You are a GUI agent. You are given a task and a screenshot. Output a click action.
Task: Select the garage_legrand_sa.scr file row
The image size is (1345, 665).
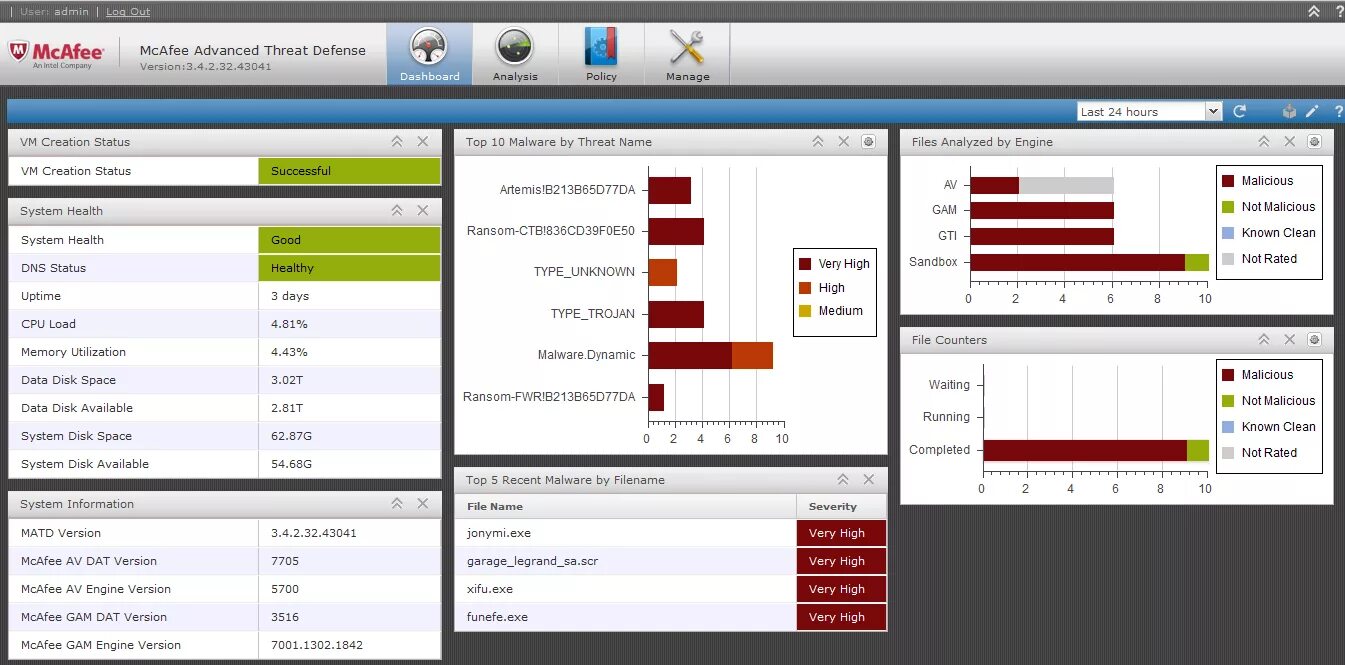click(670, 561)
